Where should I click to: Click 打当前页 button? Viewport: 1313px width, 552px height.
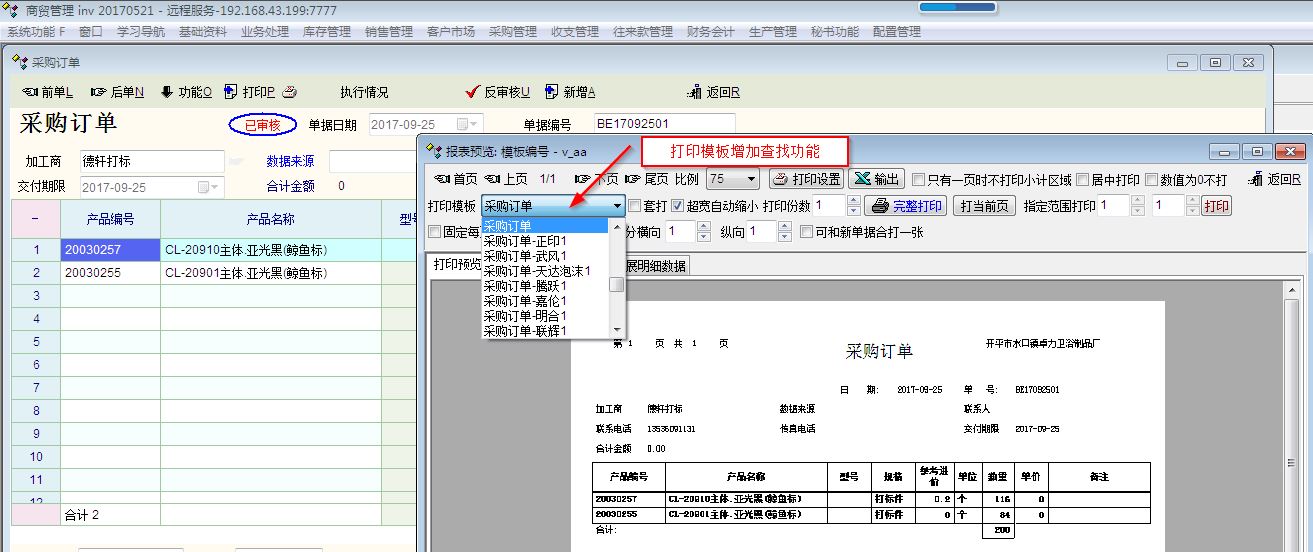984,207
